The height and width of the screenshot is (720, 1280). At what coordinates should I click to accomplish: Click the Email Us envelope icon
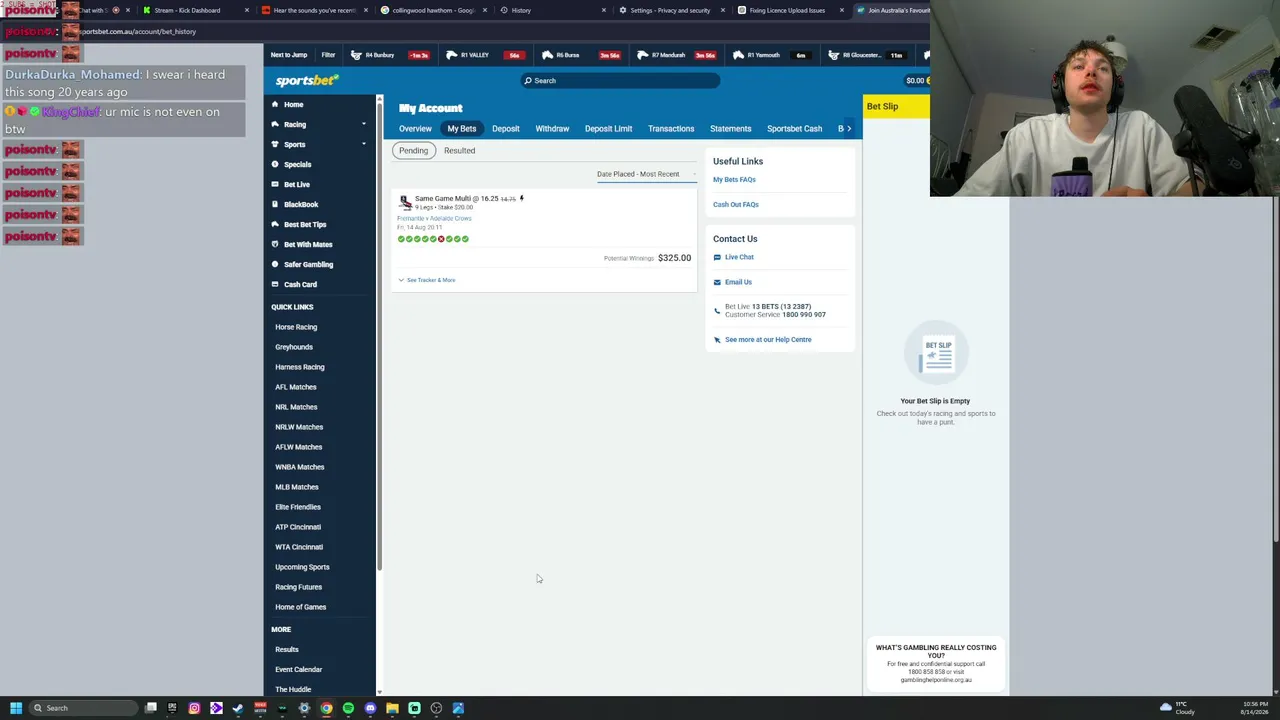click(717, 282)
